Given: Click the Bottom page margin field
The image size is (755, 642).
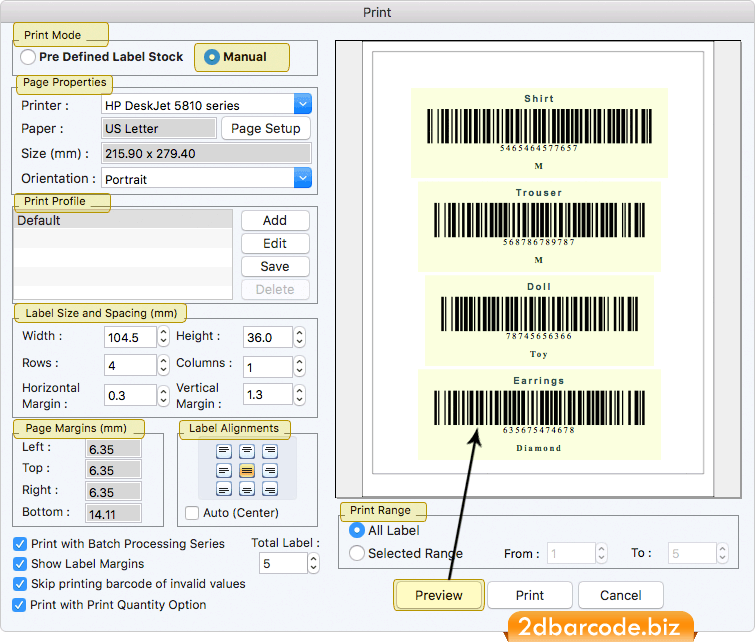Looking at the screenshot, I should click(114, 513).
